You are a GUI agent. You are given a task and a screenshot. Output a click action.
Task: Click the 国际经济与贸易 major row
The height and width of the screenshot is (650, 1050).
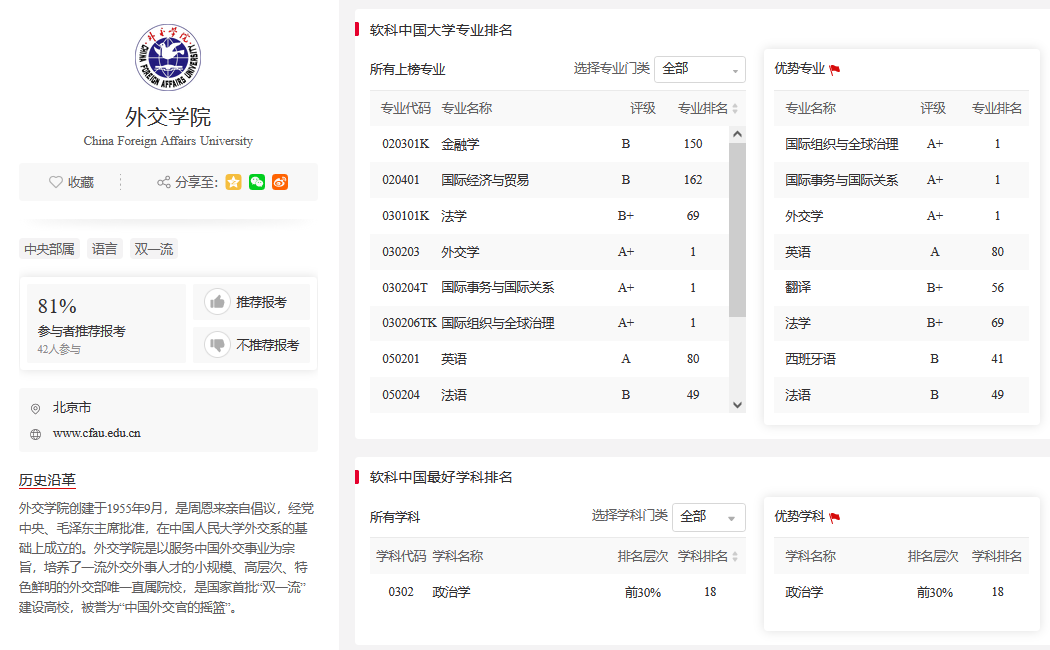548,180
